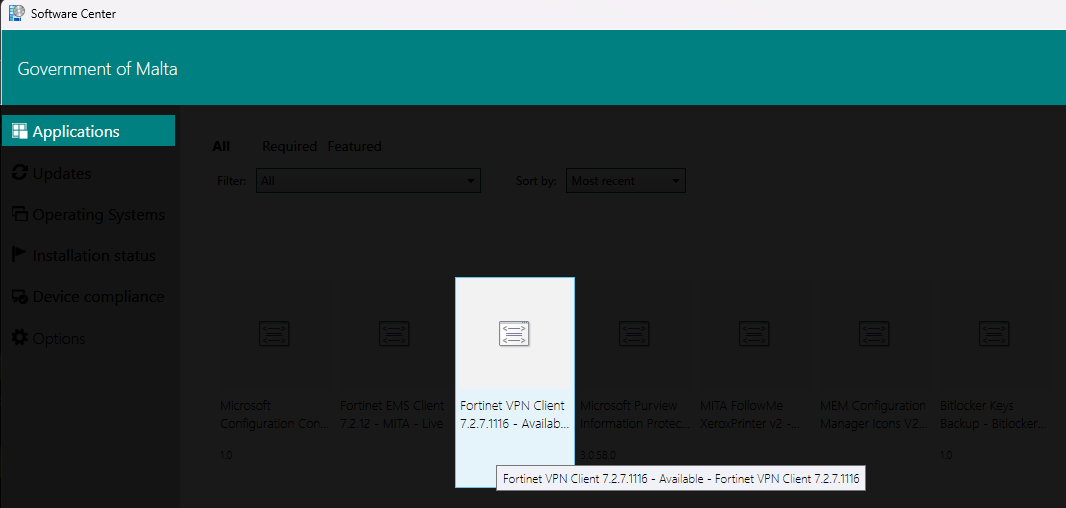Click the Operating Systems windows icon
The image size is (1066, 508).
point(20,214)
